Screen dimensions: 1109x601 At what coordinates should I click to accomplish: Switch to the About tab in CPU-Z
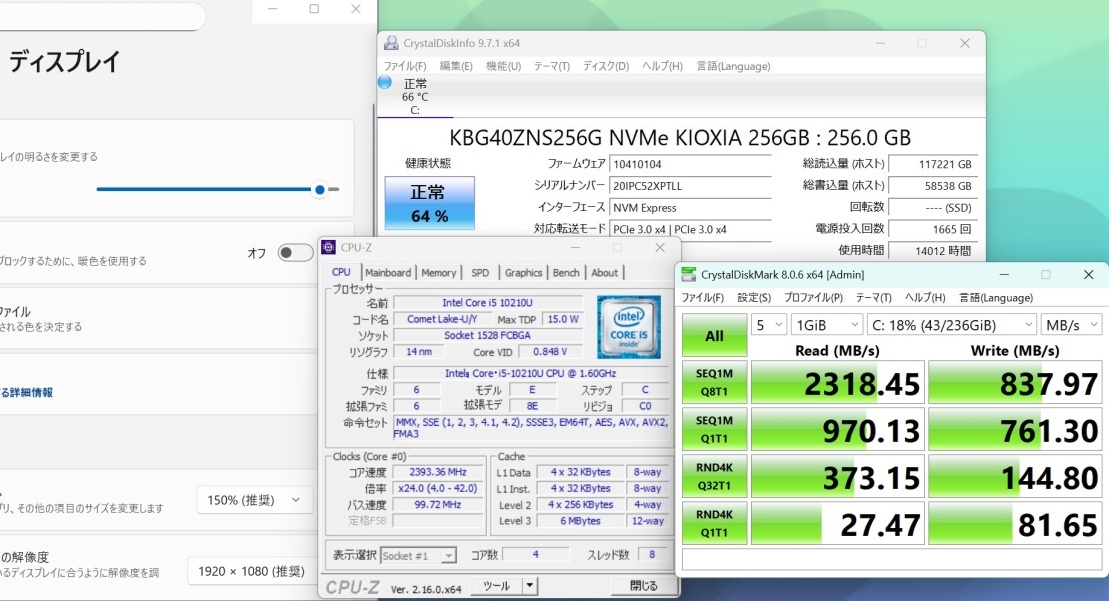coord(605,272)
